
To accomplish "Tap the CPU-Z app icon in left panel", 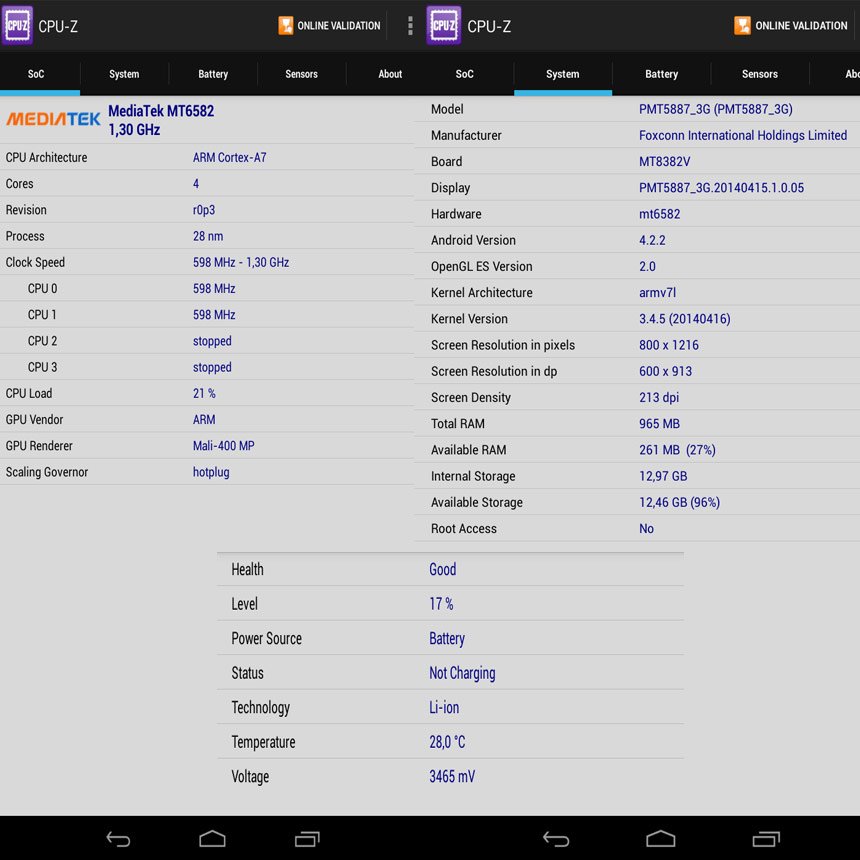I will pyautogui.click(x=17, y=25).
